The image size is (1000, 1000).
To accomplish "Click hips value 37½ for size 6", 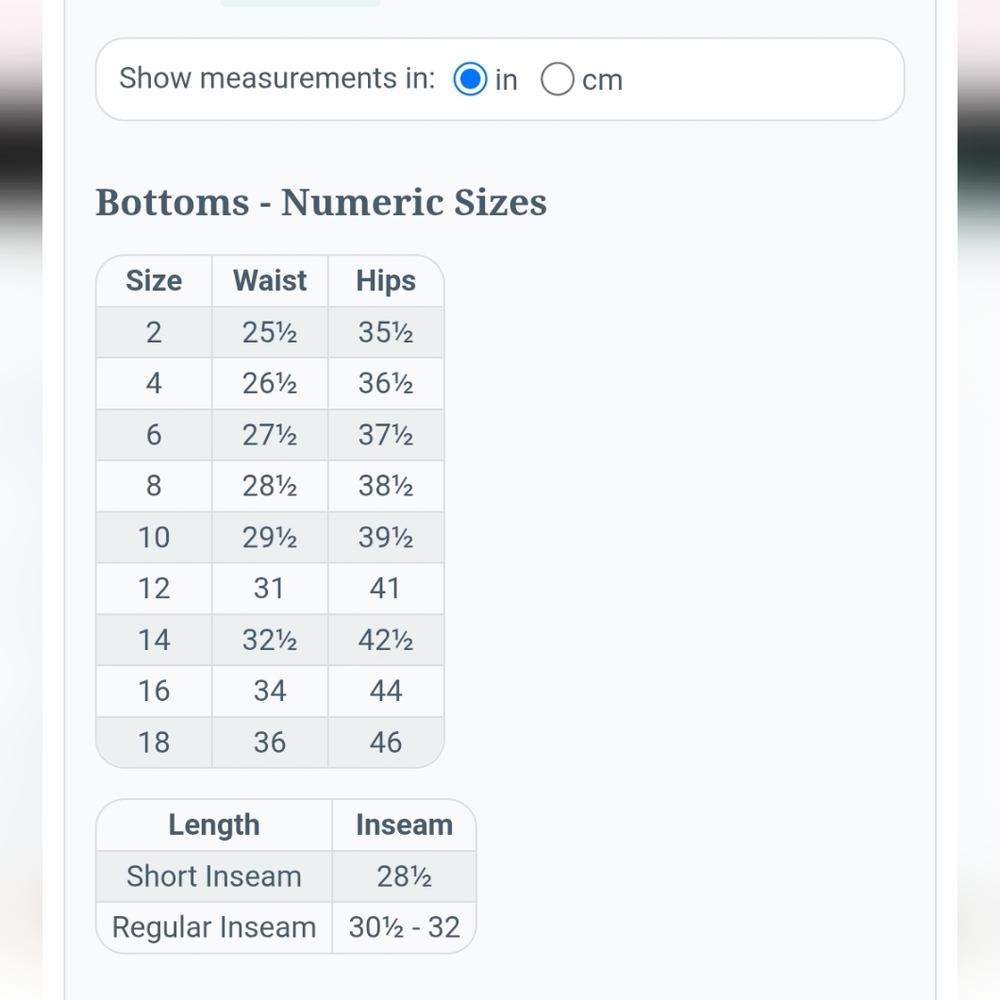I will point(386,435).
